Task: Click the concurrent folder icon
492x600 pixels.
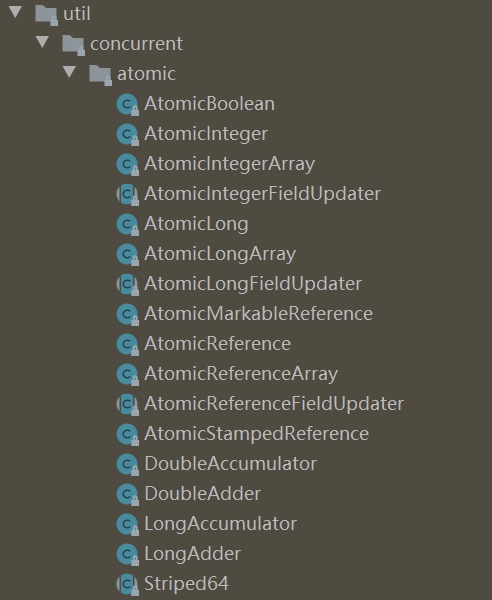Action: click(x=73, y=45)
